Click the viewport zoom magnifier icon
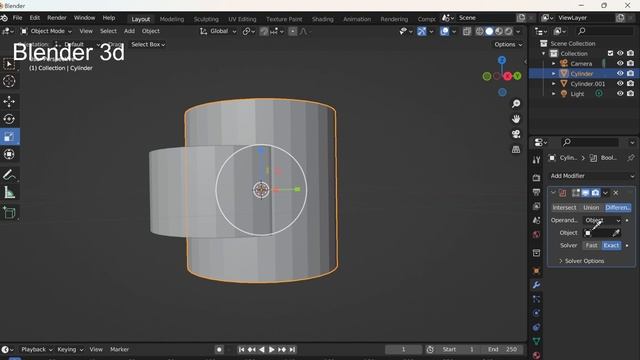Viewport: 640px width, 360px height. click(x=516, y=104)
